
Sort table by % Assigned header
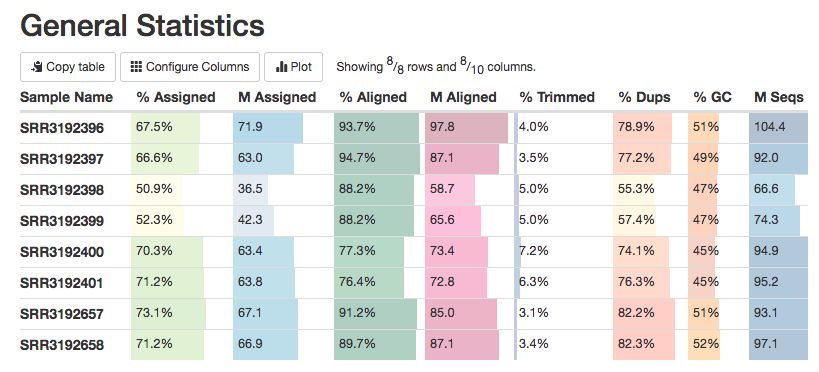[x=176, y=97]
